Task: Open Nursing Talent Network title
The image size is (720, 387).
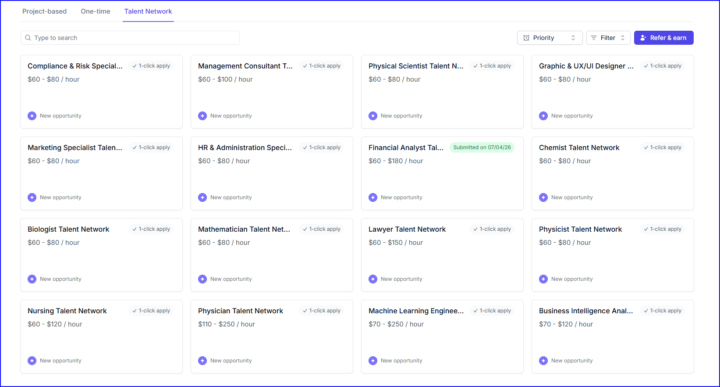Action: click(x=67, y=311)
